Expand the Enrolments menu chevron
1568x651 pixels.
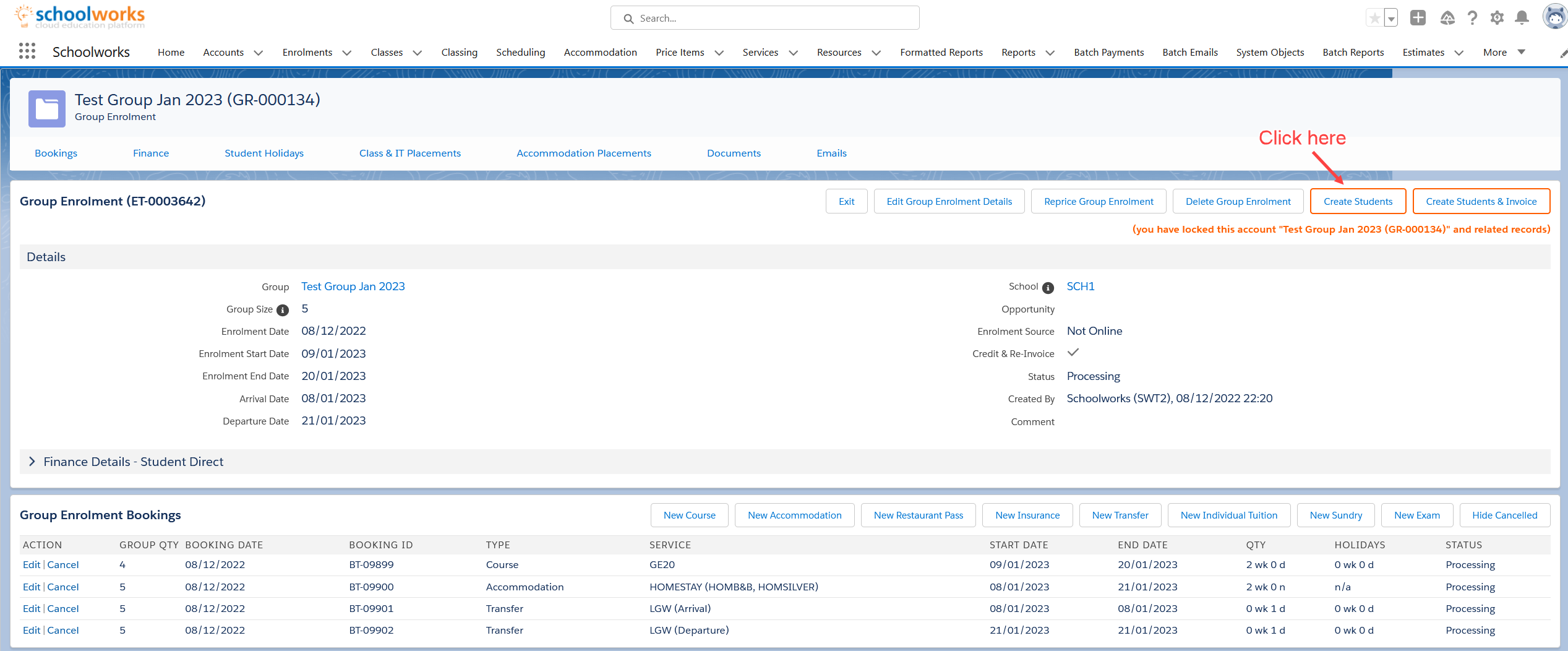[x=347, y=53]
